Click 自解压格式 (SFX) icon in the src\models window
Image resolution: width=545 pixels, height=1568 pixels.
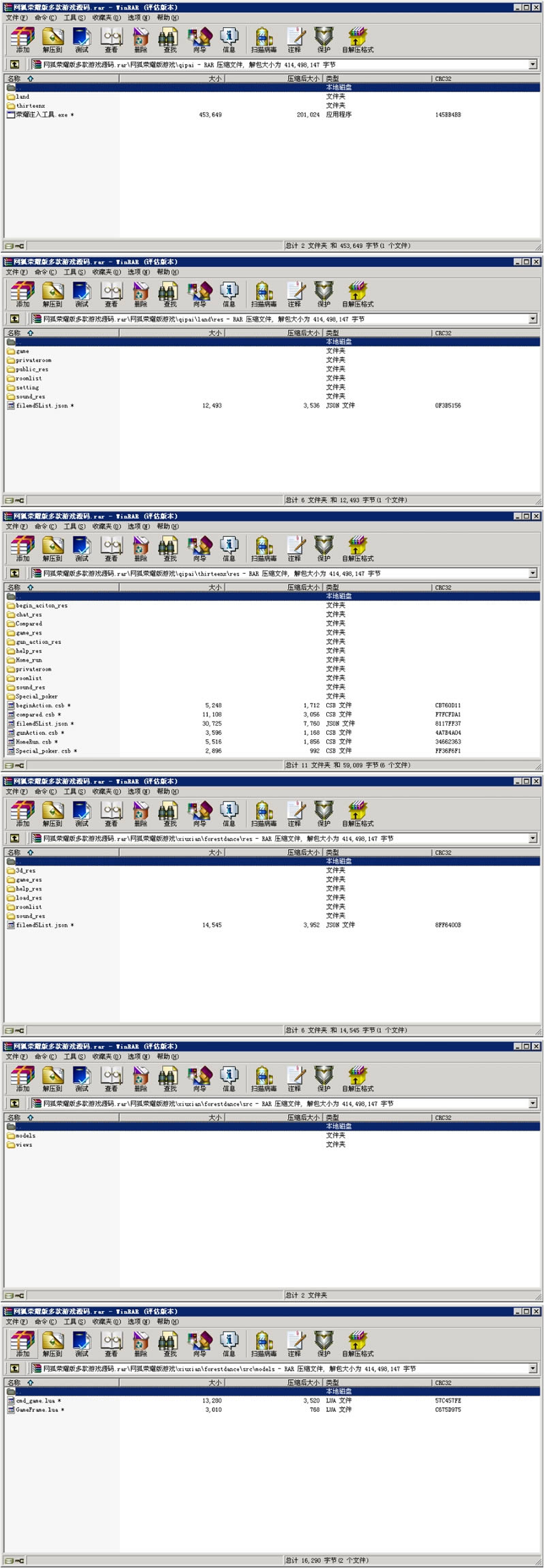click(357, 1344)
